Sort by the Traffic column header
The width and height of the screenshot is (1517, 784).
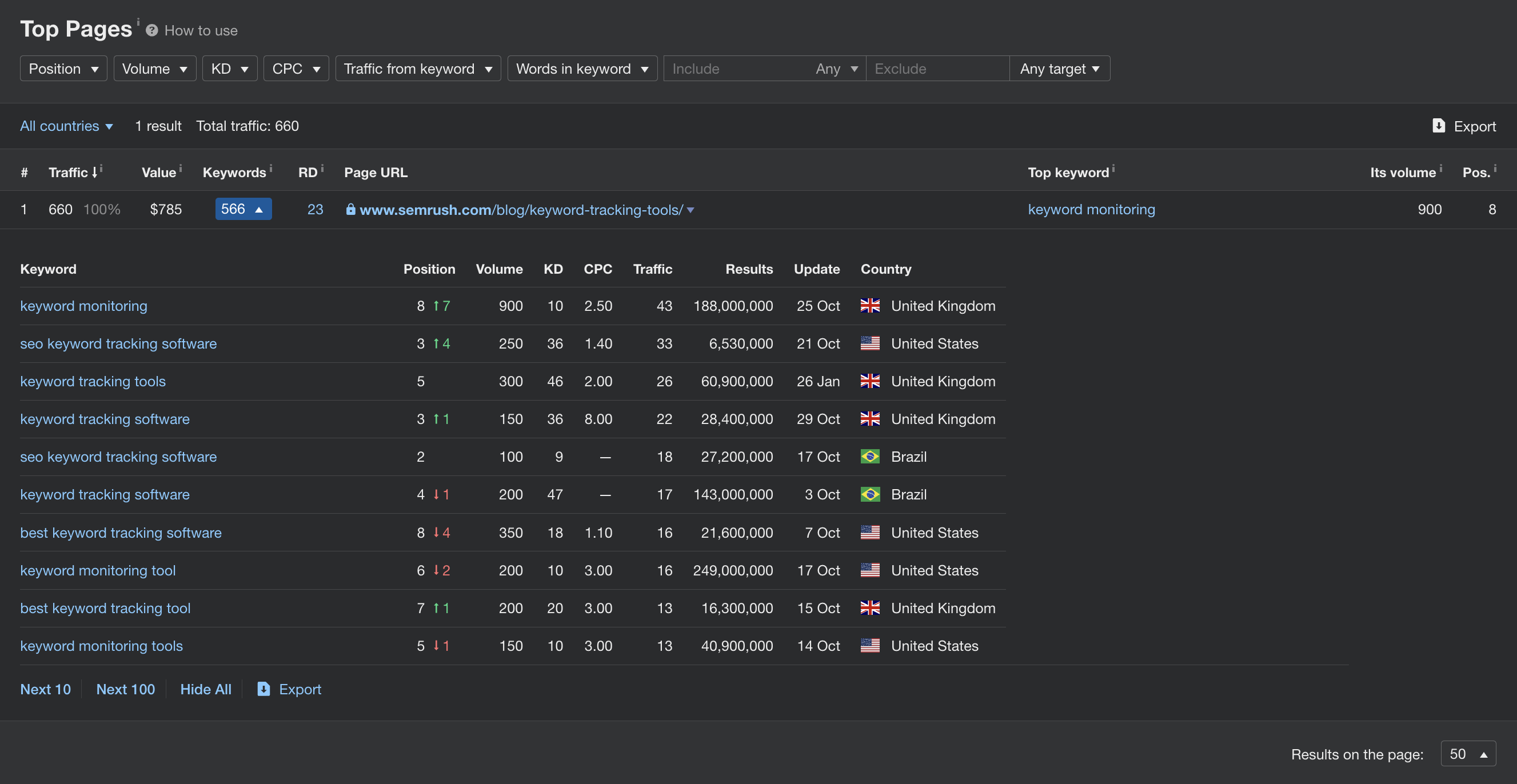(73, 173)
